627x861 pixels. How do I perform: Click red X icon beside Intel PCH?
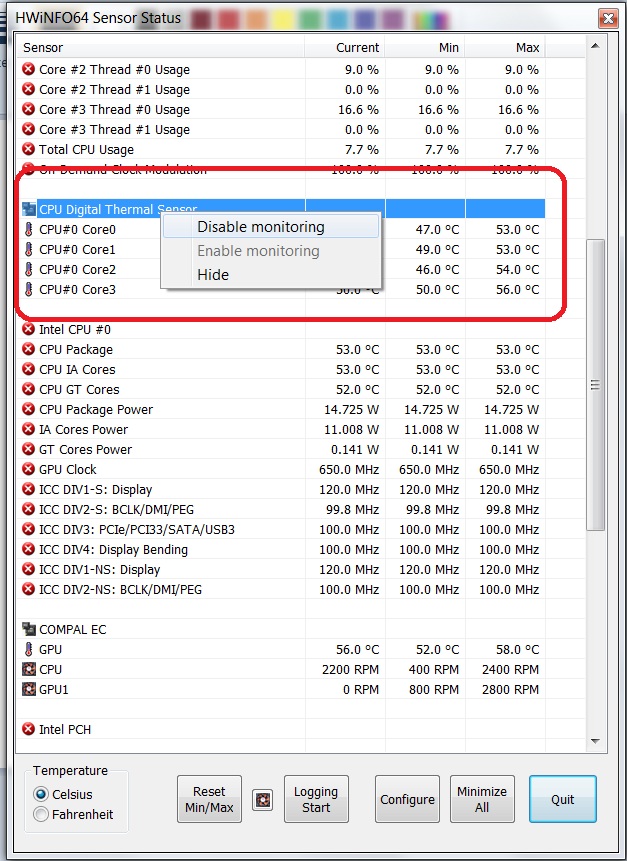click(x=29, y=729)
